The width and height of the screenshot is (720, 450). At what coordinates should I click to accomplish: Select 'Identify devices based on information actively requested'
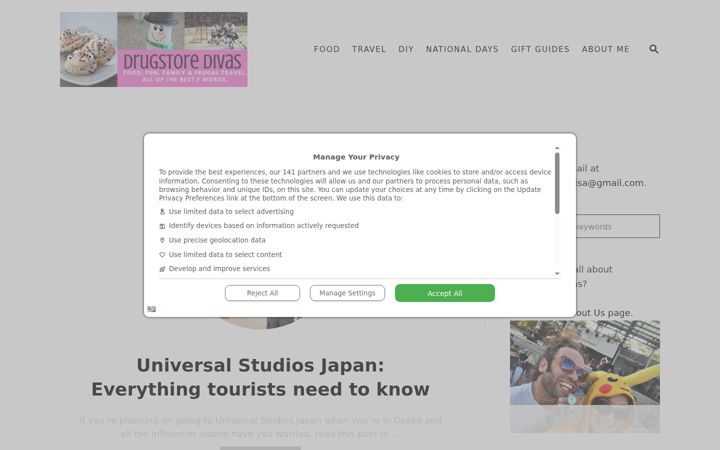[264, 226]
